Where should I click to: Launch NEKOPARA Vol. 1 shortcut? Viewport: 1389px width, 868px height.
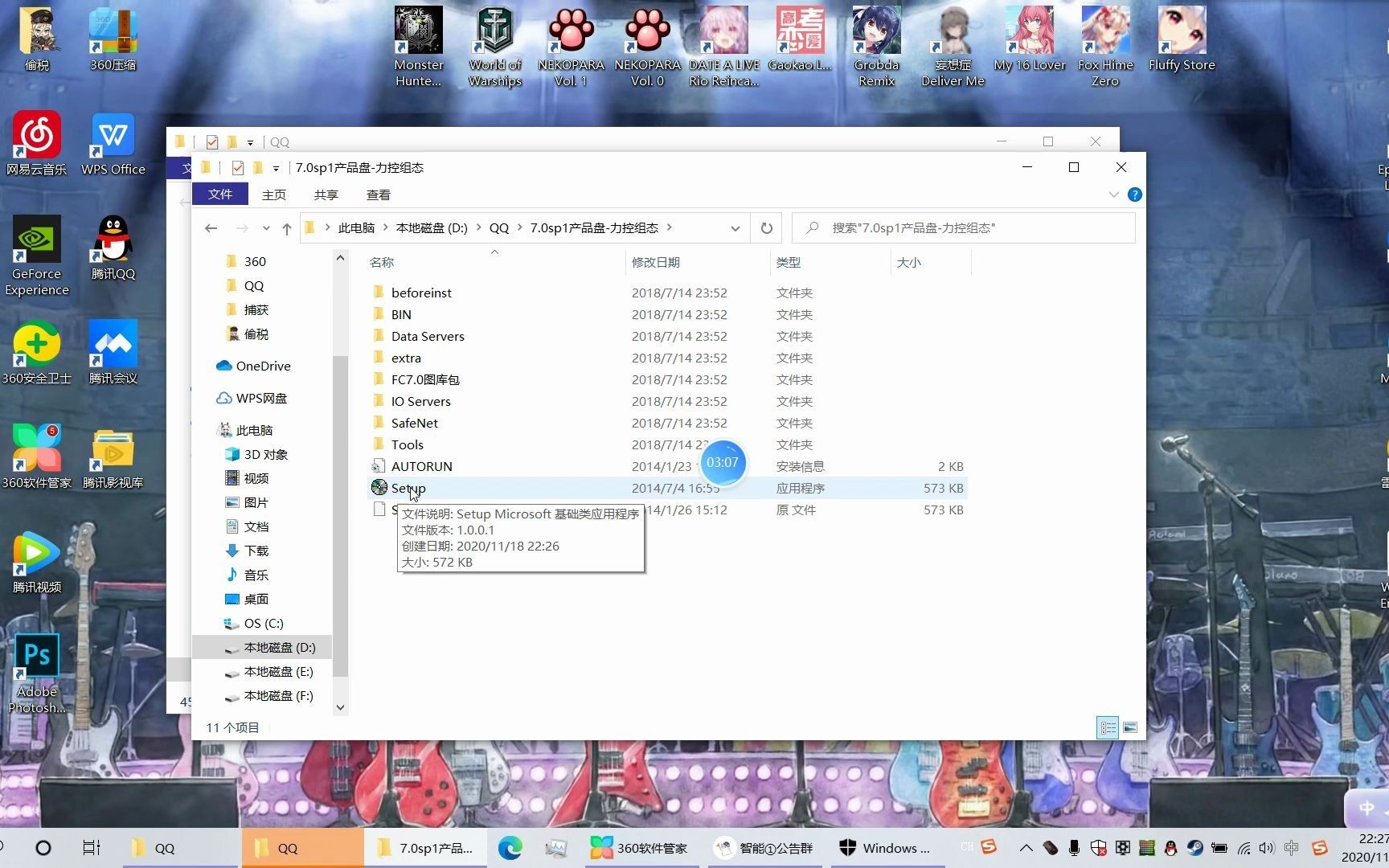[x=571, y=47]
